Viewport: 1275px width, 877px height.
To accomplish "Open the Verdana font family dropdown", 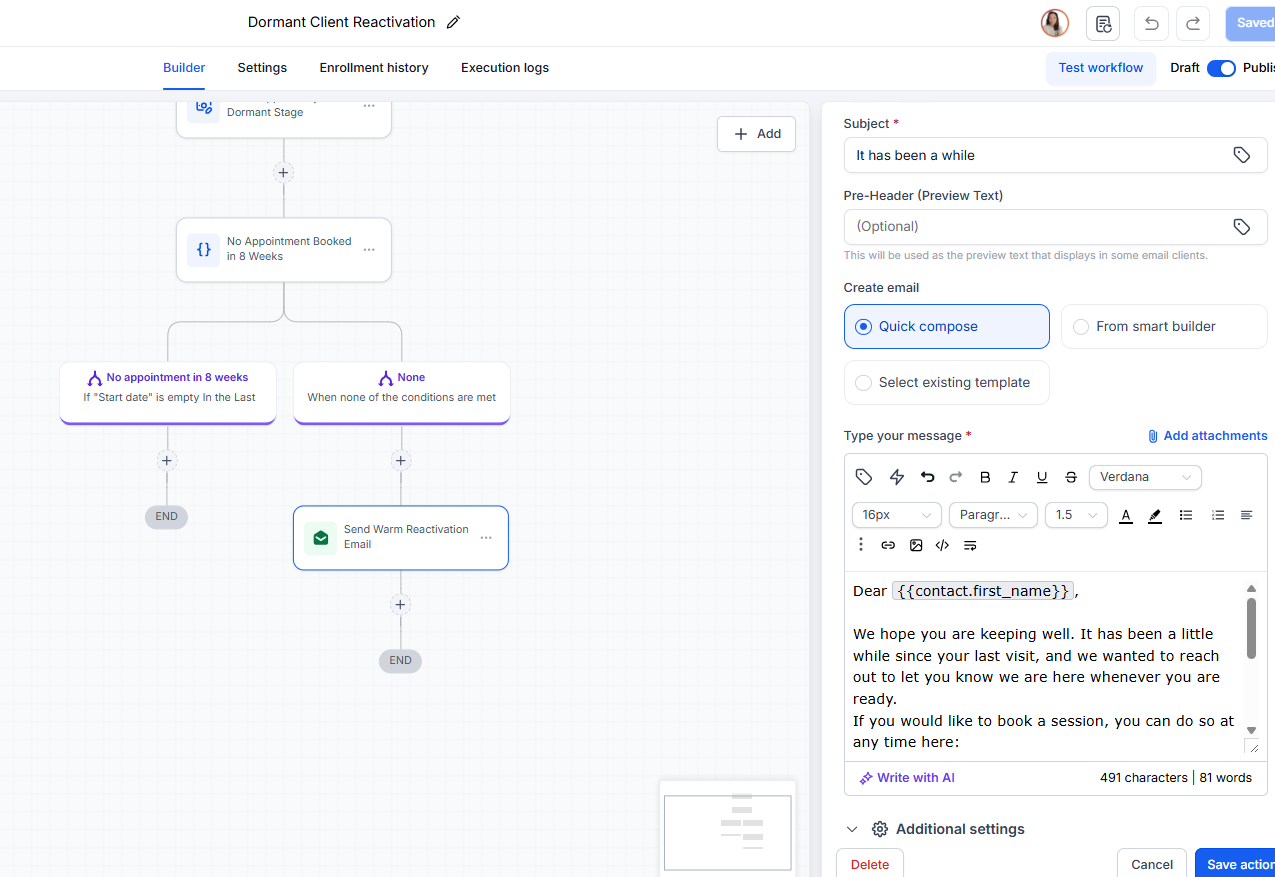I will pyautogui.click(x=1145, y=477).
